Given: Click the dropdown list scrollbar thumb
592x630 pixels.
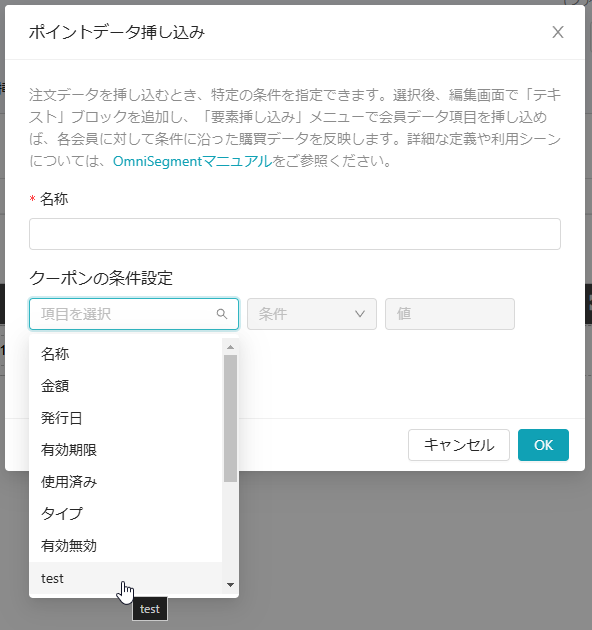Looking at the screenshot, I should [x=230, y=418].
